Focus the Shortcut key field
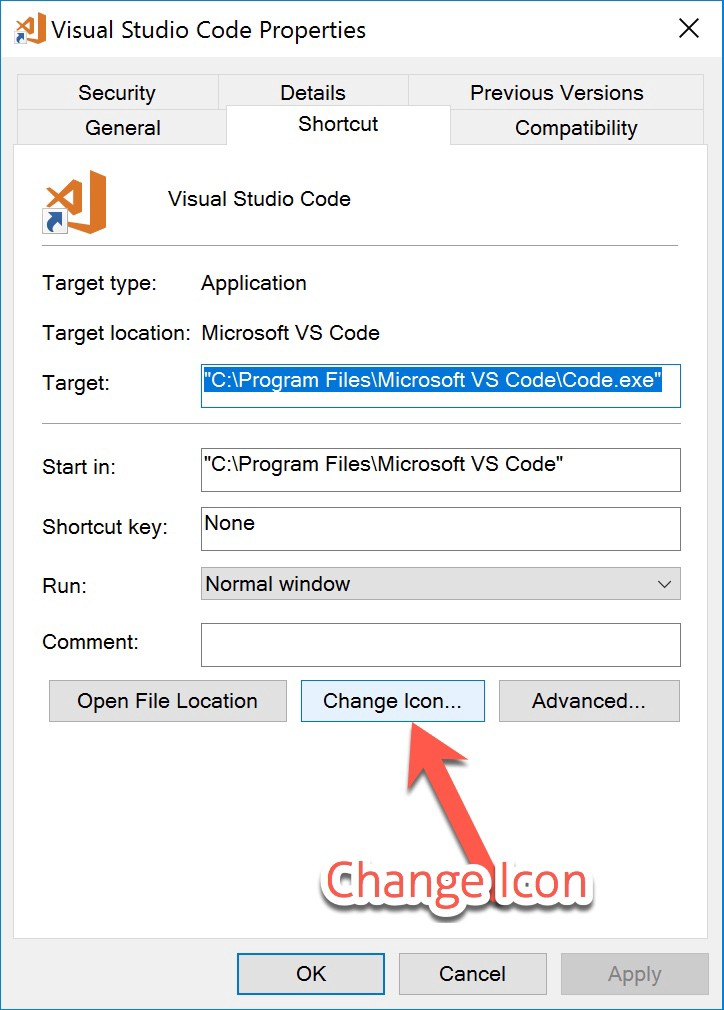Viewport: 724px width, 1010px height. point(440,528)
